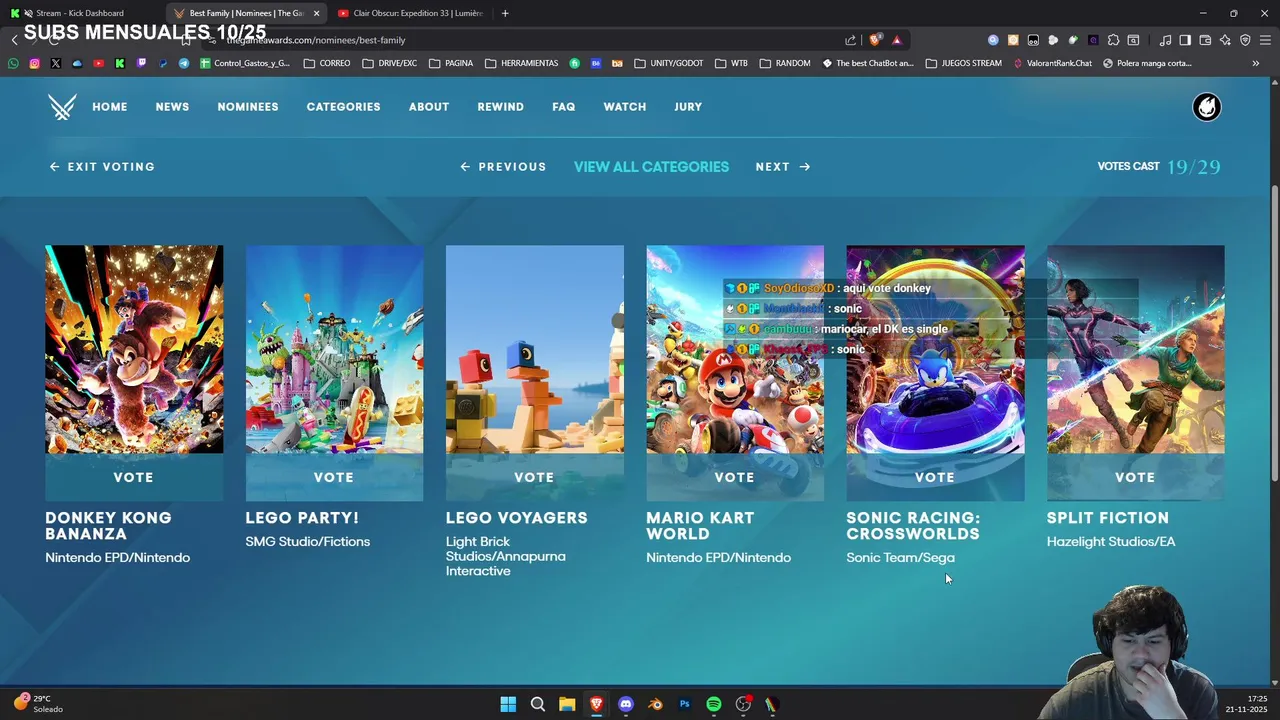Click EXIT VOTING link
1280x720 pixels.
point(102,167)
